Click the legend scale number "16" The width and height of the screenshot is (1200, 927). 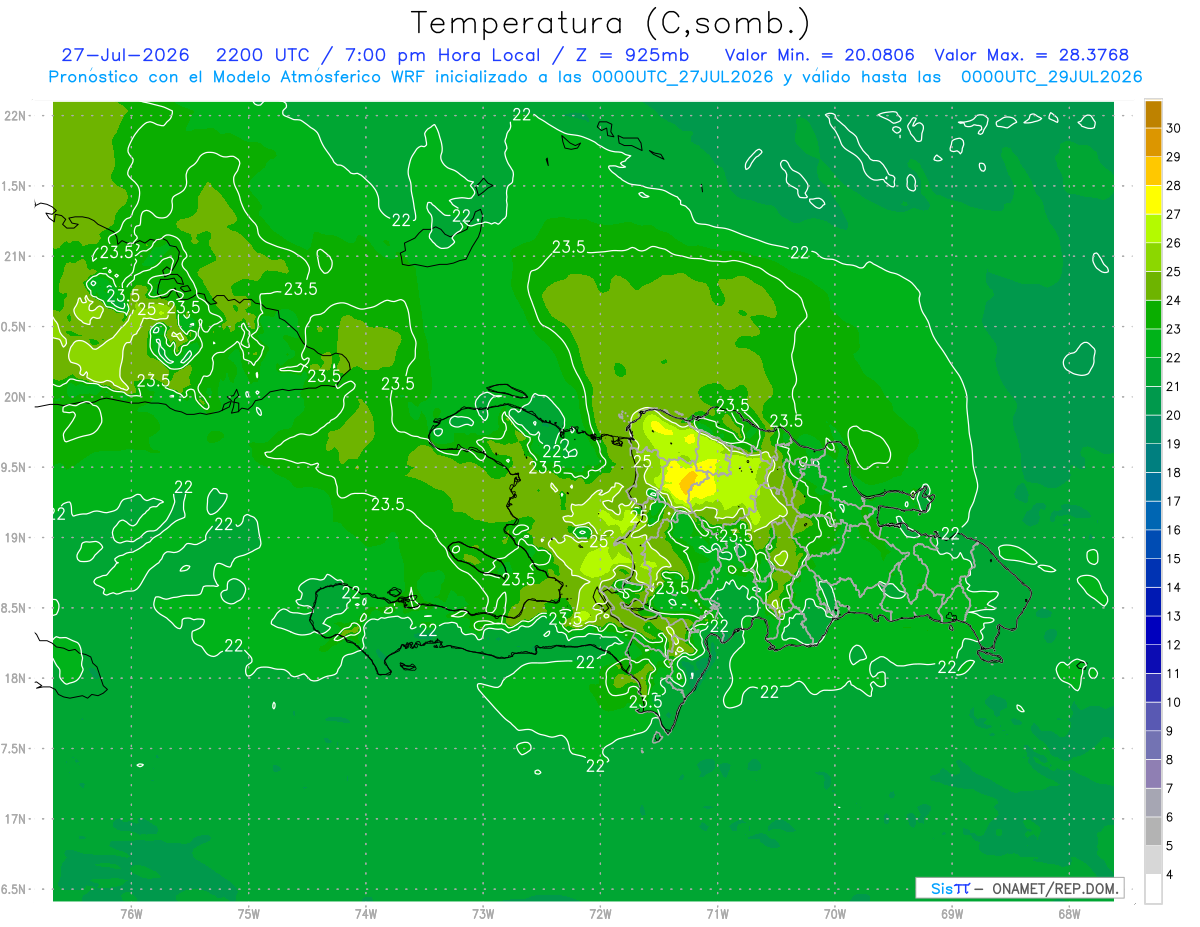point(1174,530)
